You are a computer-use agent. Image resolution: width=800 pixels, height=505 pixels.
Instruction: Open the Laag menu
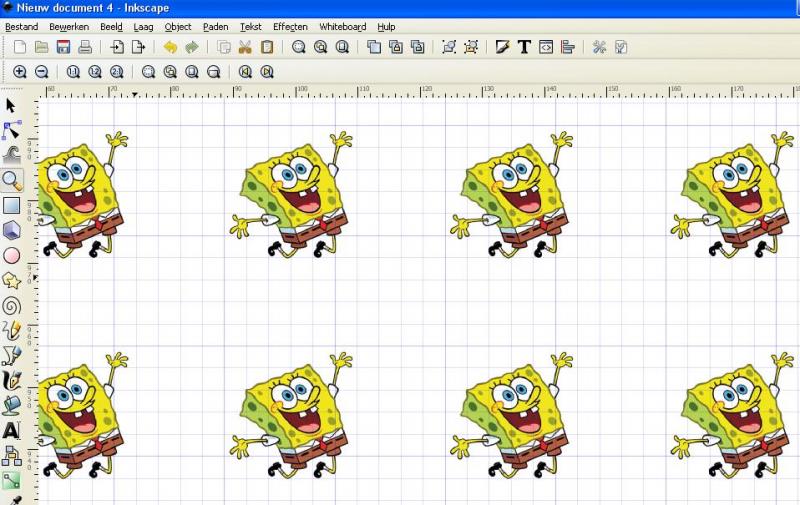pyautogui.click(x=143, y=27)
